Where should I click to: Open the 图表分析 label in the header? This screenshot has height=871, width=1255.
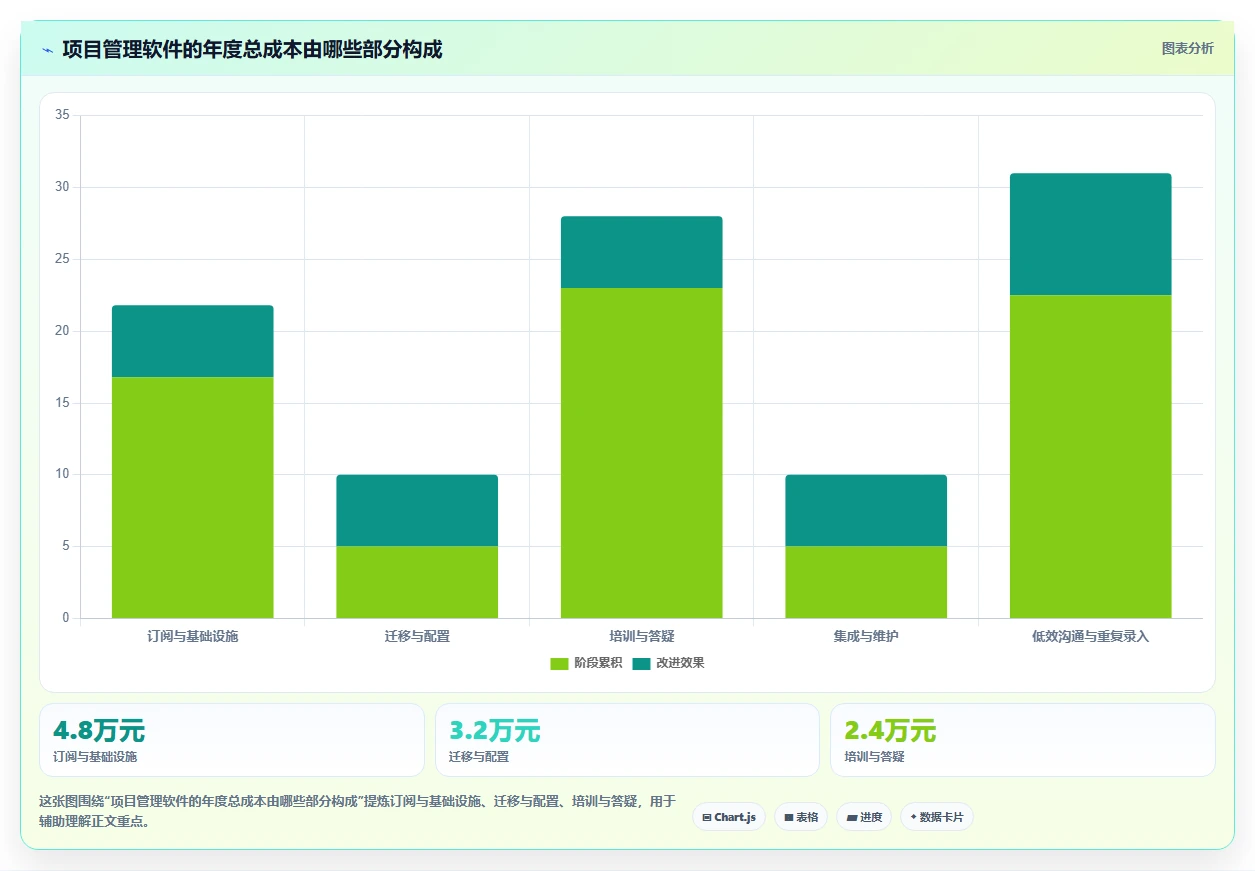click(1187, 48)
